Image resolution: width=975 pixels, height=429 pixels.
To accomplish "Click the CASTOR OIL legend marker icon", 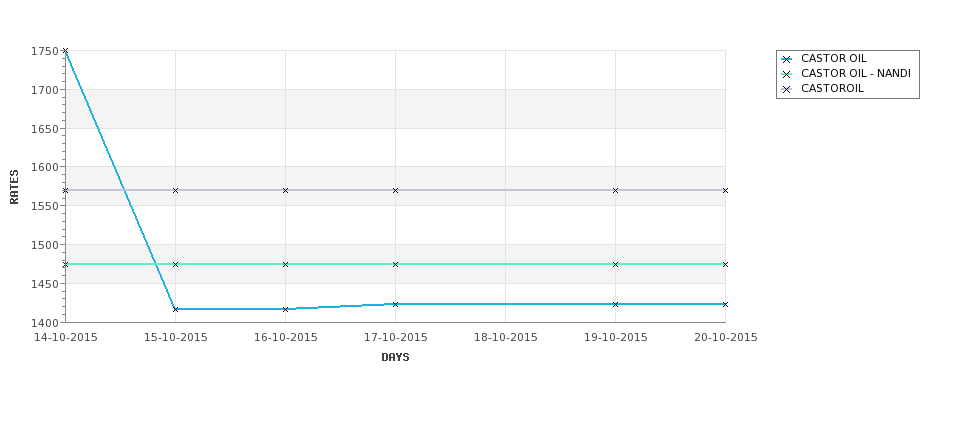I will coord(787,60).
